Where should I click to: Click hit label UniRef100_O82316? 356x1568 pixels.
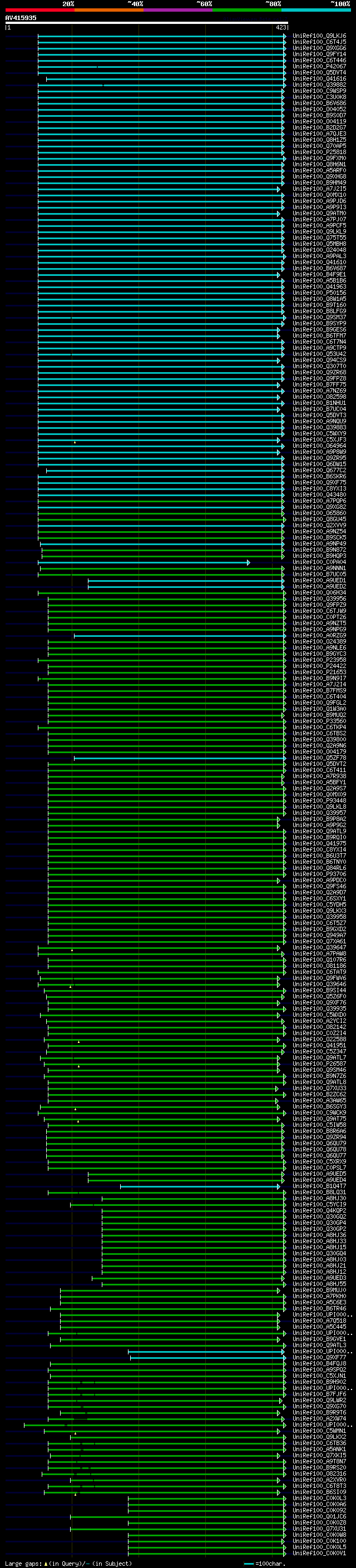point(319,1473)
